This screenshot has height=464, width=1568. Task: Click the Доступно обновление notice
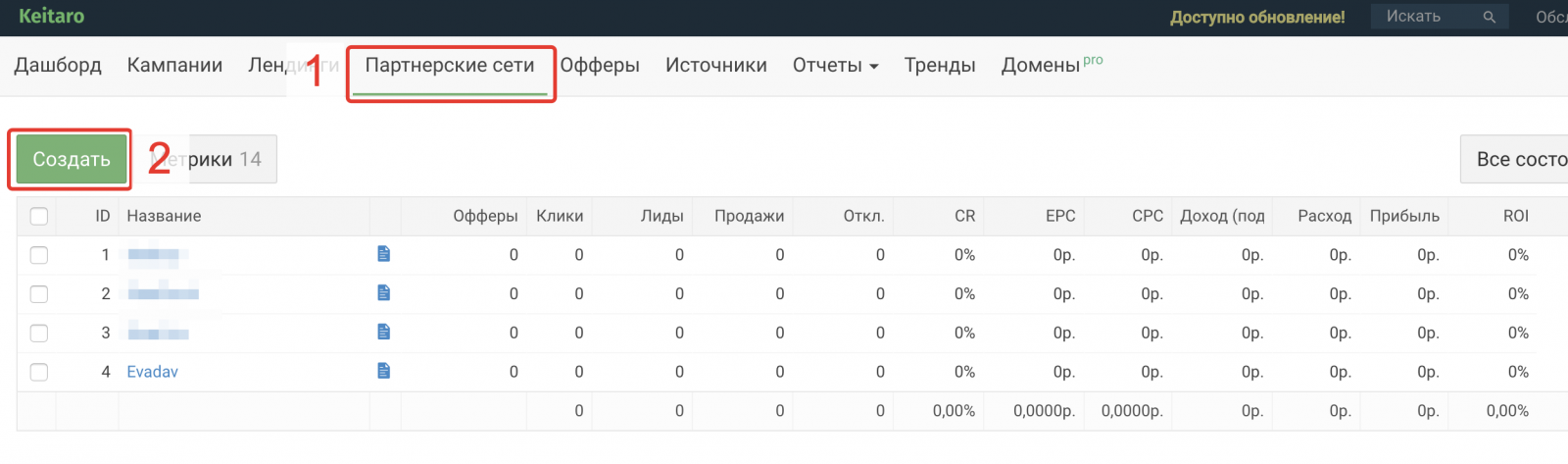1257,17
